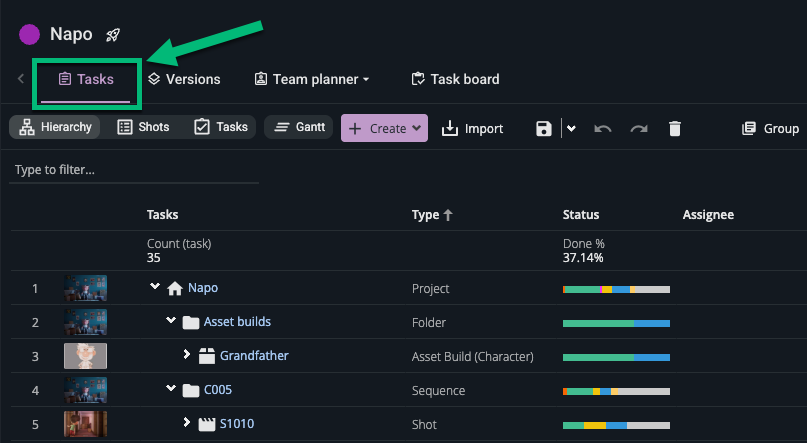Image resolution: width=807 pixels, height=443 pixels.
Task: Open the S1010 shot link
Action: [237, 423]
